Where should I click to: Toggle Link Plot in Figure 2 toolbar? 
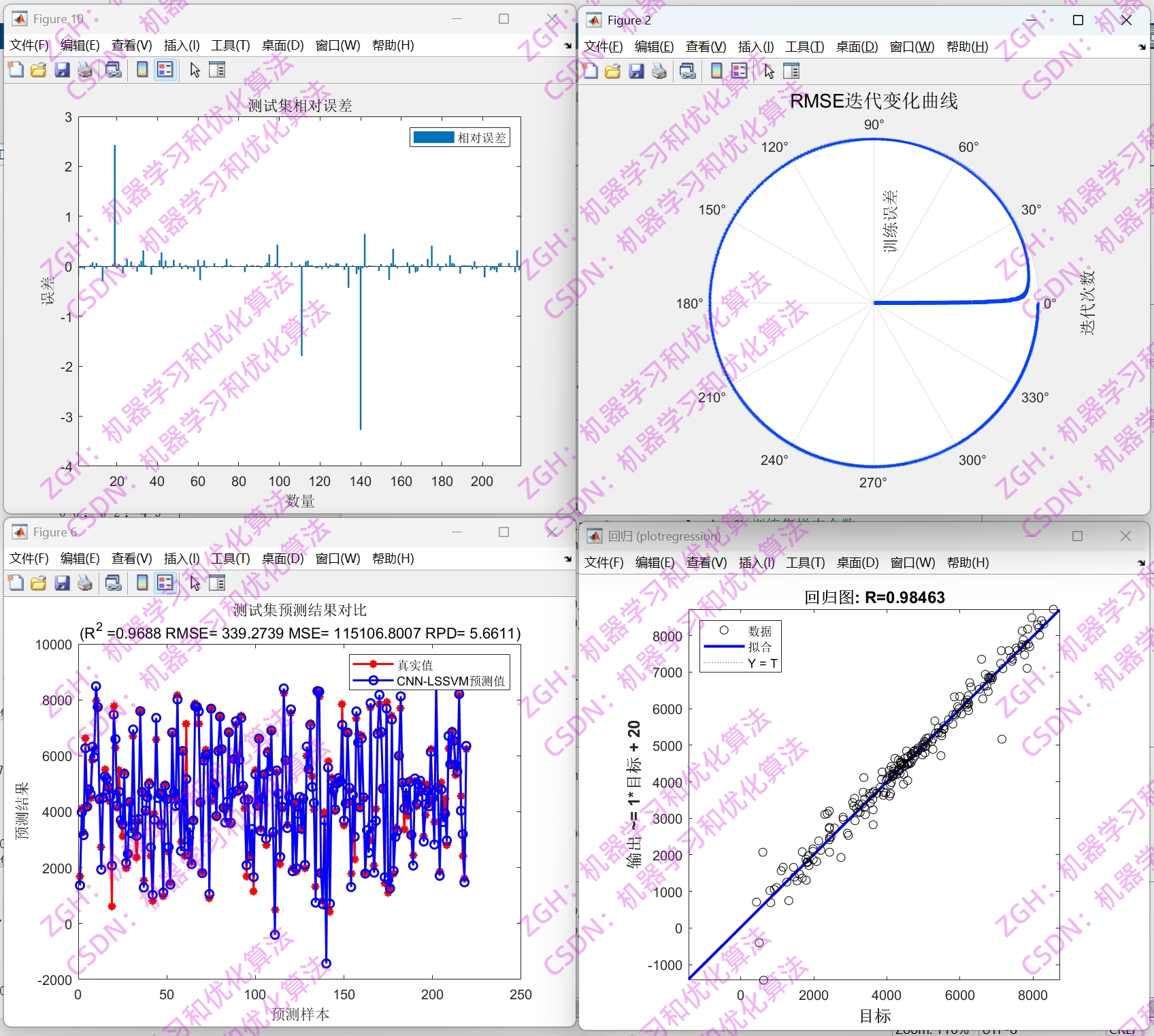pyautogui.click(x=688, y=71)
